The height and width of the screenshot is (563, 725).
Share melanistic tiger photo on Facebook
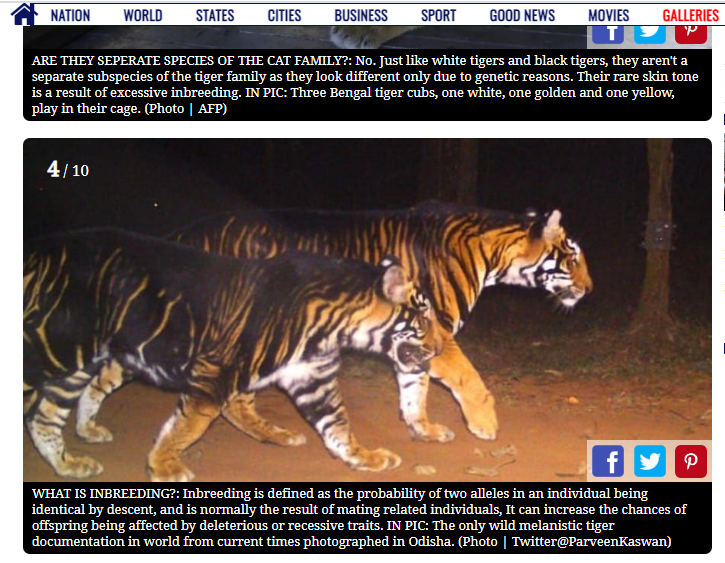pyautogui.click(x=608, y=461)
